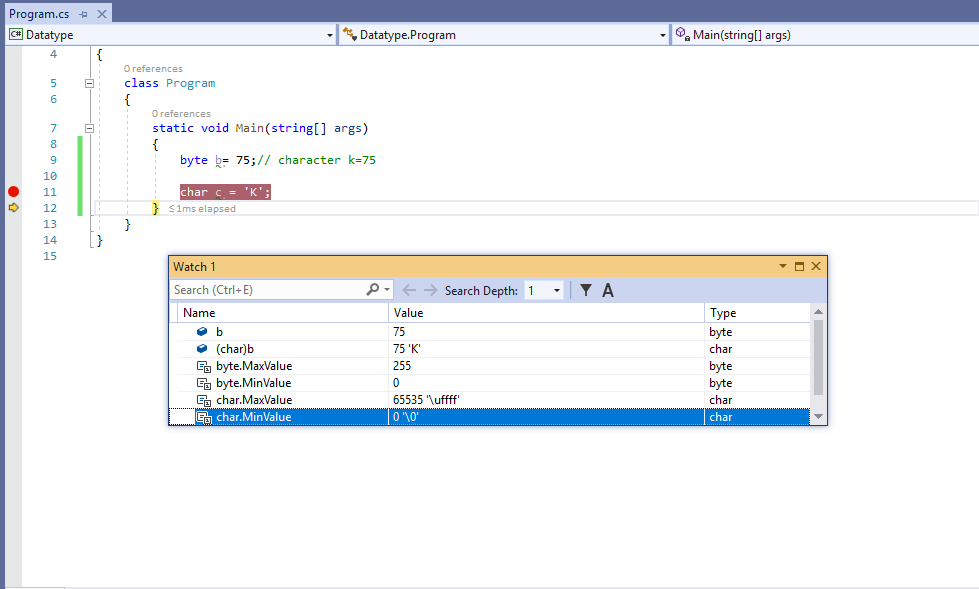Click the forward navigation arrow in Watch toolbar

[x=428, y=289]
